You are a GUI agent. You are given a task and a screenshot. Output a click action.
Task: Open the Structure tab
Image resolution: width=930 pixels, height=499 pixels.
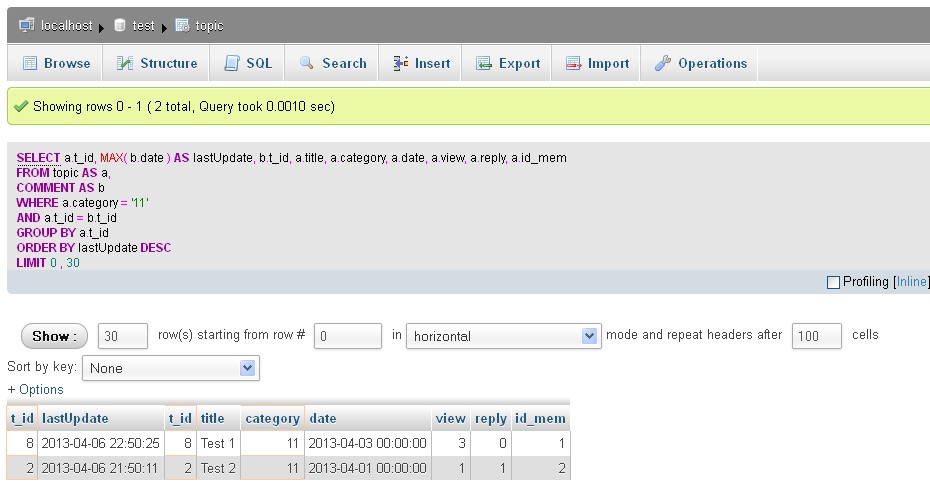tap(157, 63)
